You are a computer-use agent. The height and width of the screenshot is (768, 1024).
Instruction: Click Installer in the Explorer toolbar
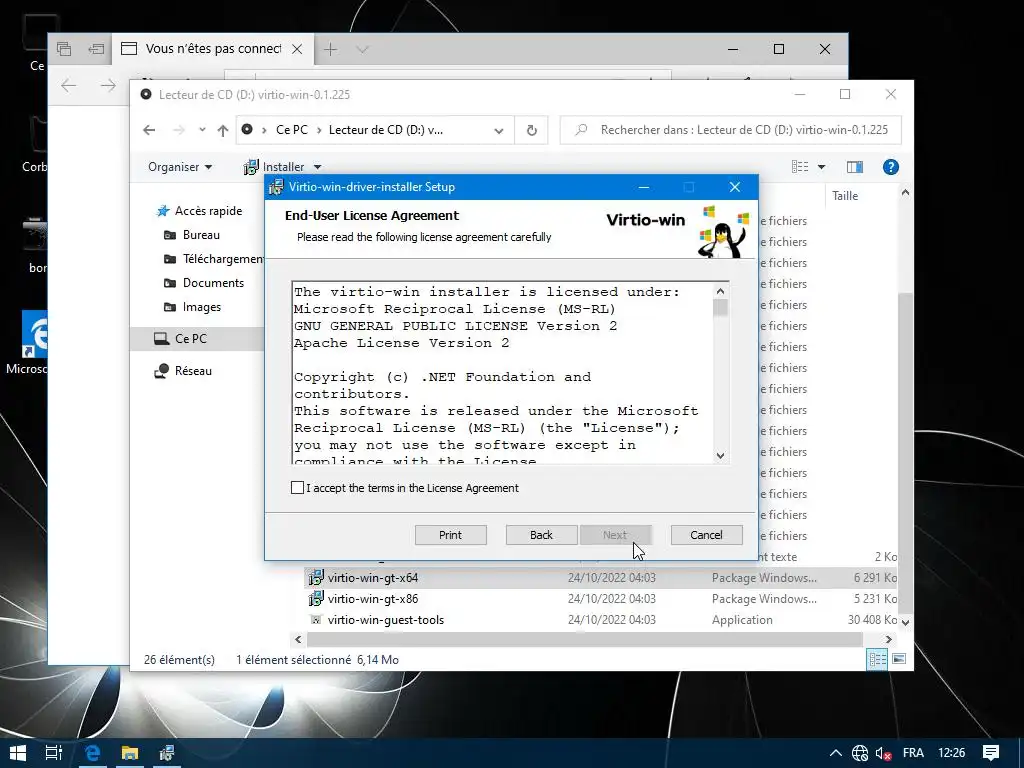click(275, 167)
